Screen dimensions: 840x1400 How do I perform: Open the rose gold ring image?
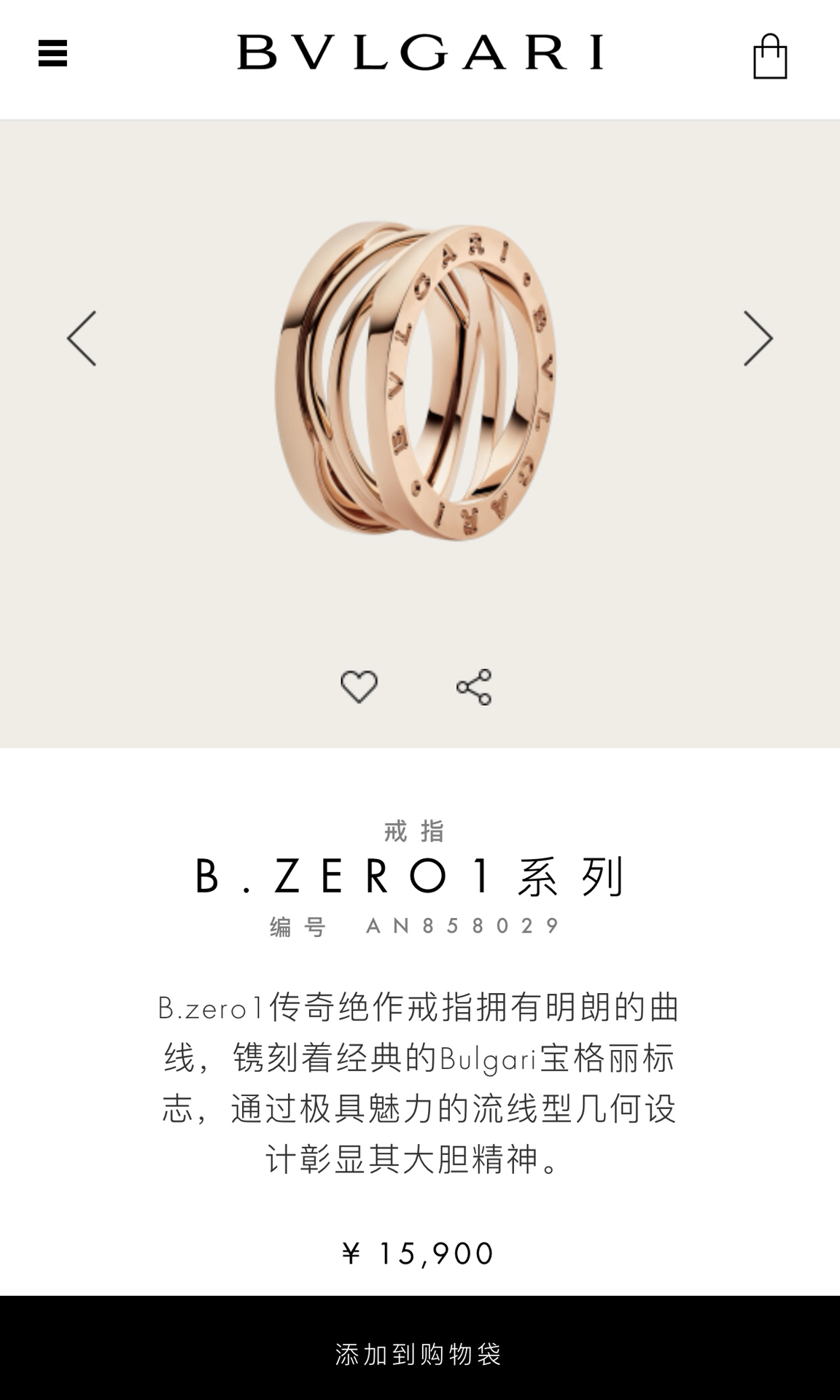pos(416,381)
